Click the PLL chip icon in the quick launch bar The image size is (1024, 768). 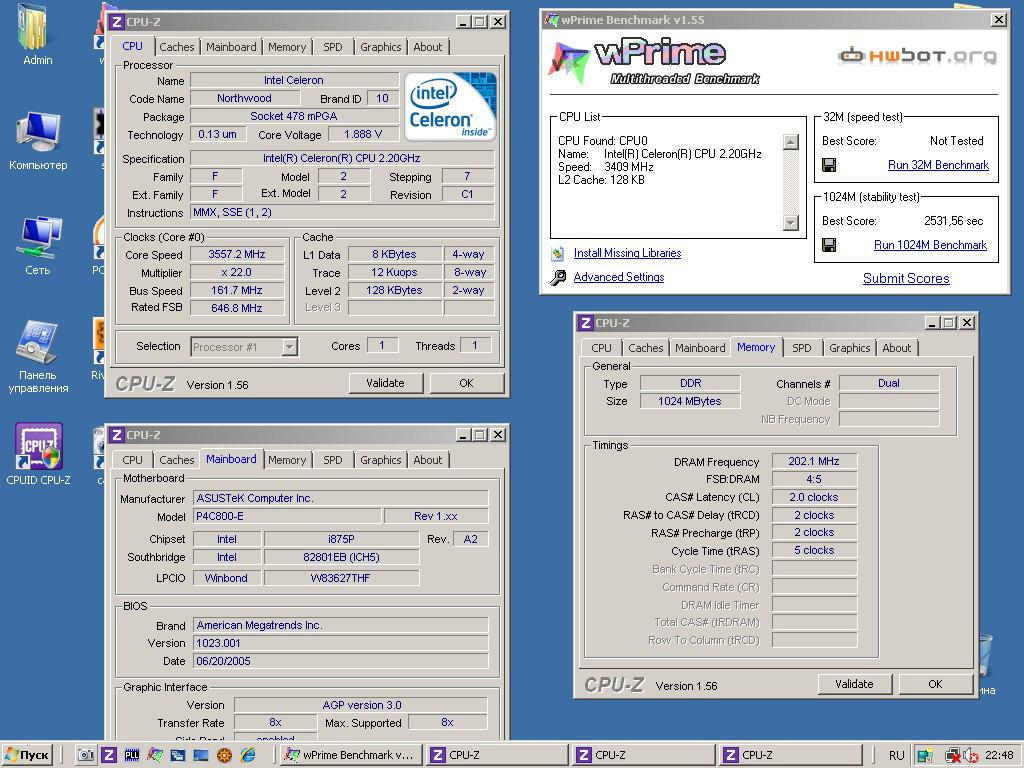click(132, 756)
